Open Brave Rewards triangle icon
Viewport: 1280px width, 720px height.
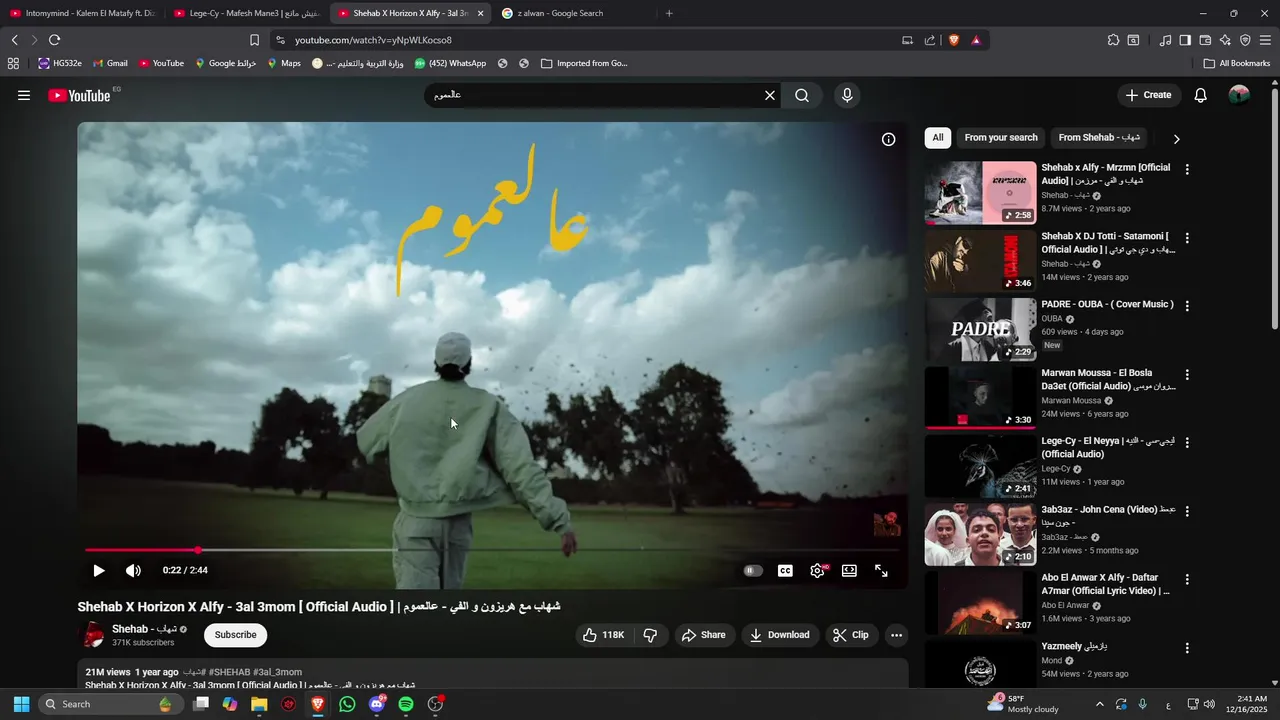[x=976, y=40]
